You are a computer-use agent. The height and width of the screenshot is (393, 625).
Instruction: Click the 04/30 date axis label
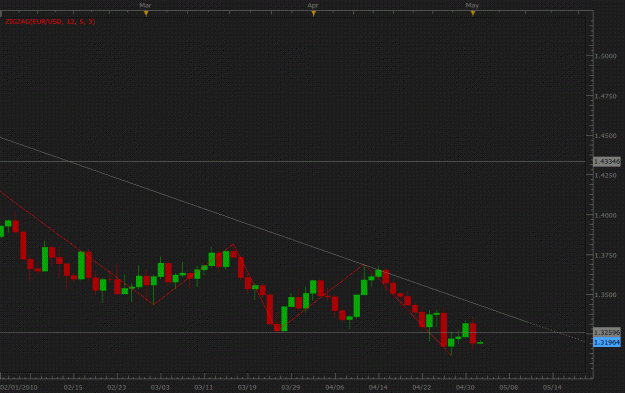pos(465,387)
